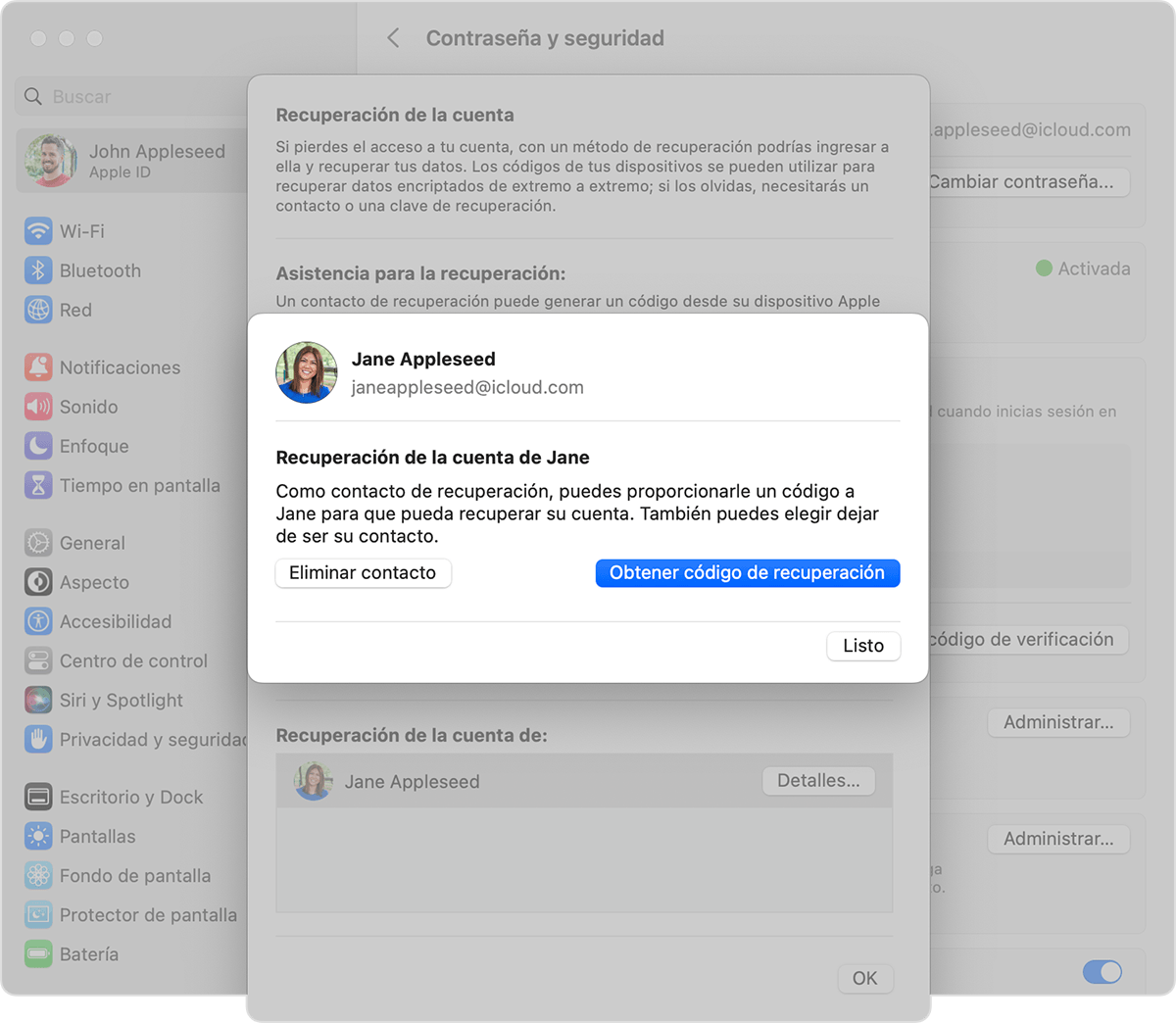This screenshot has height=1023, width=1176.
Task: Click the Sonido speaker icon
Action: (x=38, y=407)
